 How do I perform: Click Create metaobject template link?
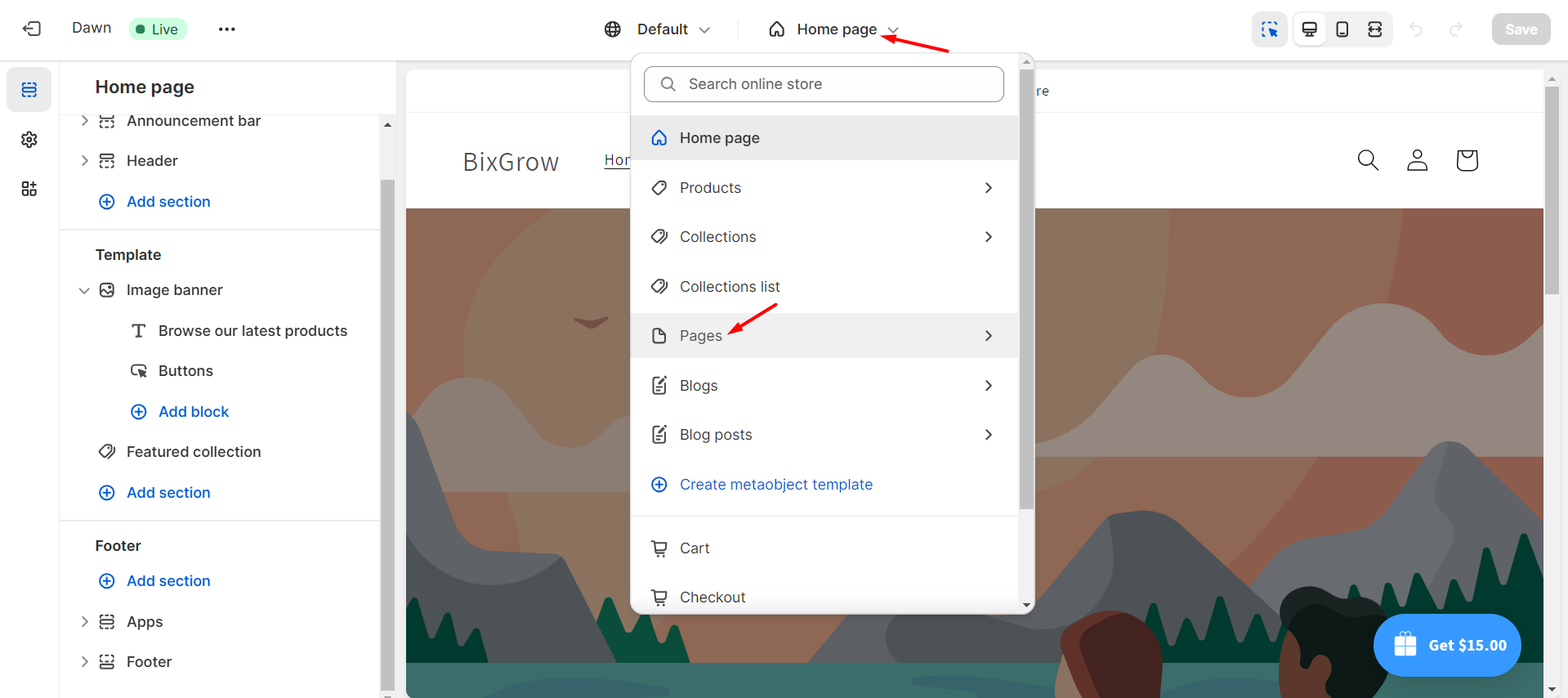775,485
